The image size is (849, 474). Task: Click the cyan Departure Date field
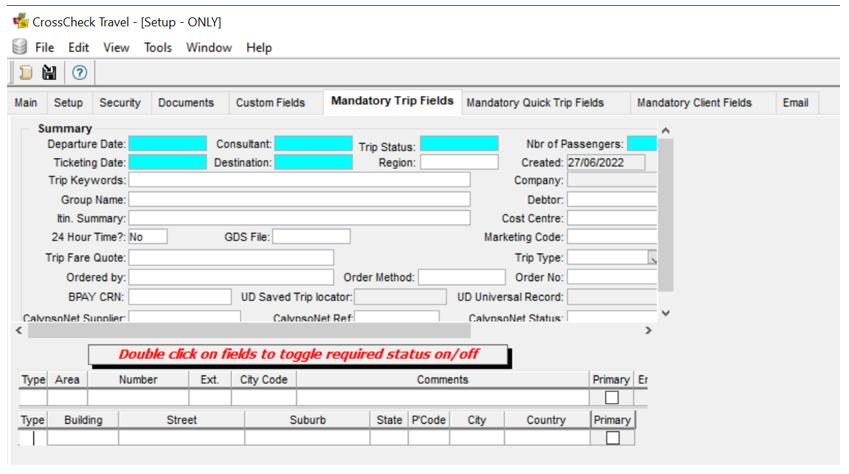pyautogui.click(x=168, y=144)
